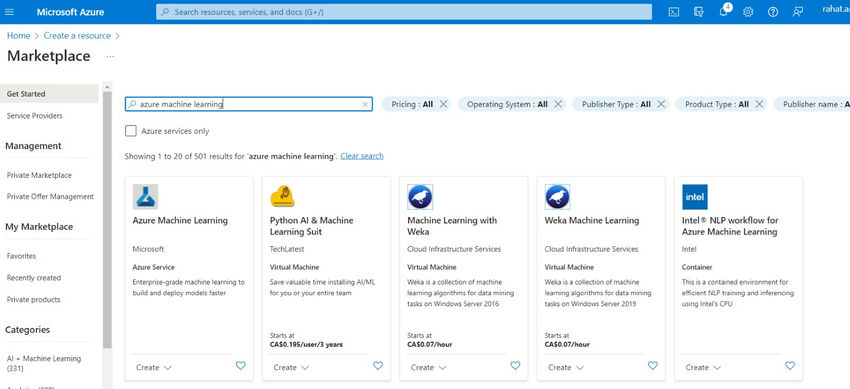Click the marketplace search input field

tap(249, 104)
